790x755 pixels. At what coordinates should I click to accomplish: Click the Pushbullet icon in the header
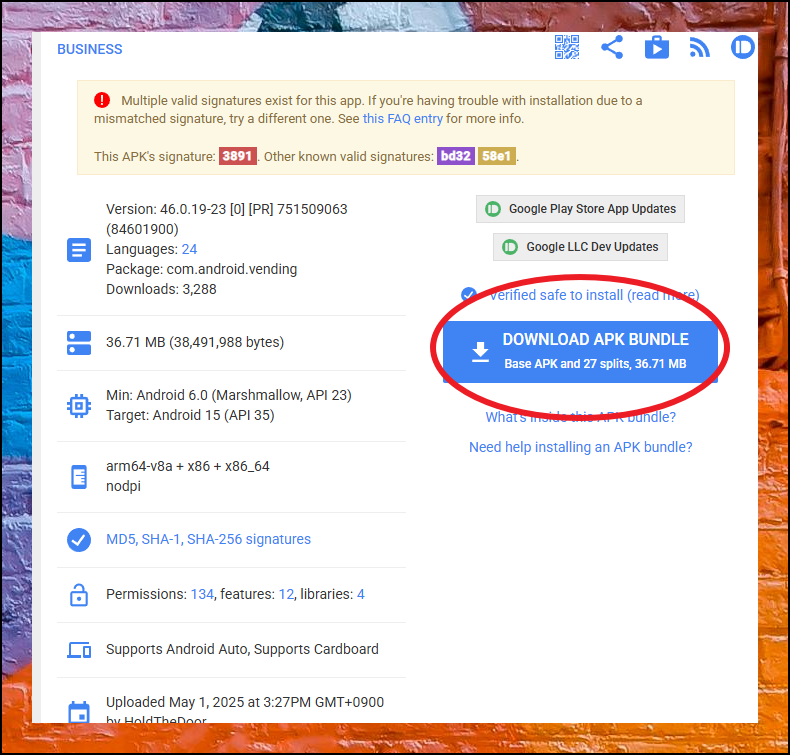[743, 47]
